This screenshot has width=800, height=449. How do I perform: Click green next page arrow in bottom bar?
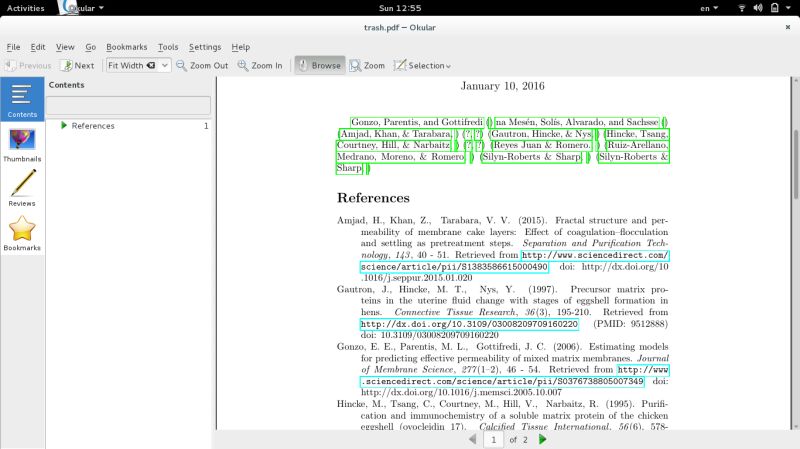point(542,439)
